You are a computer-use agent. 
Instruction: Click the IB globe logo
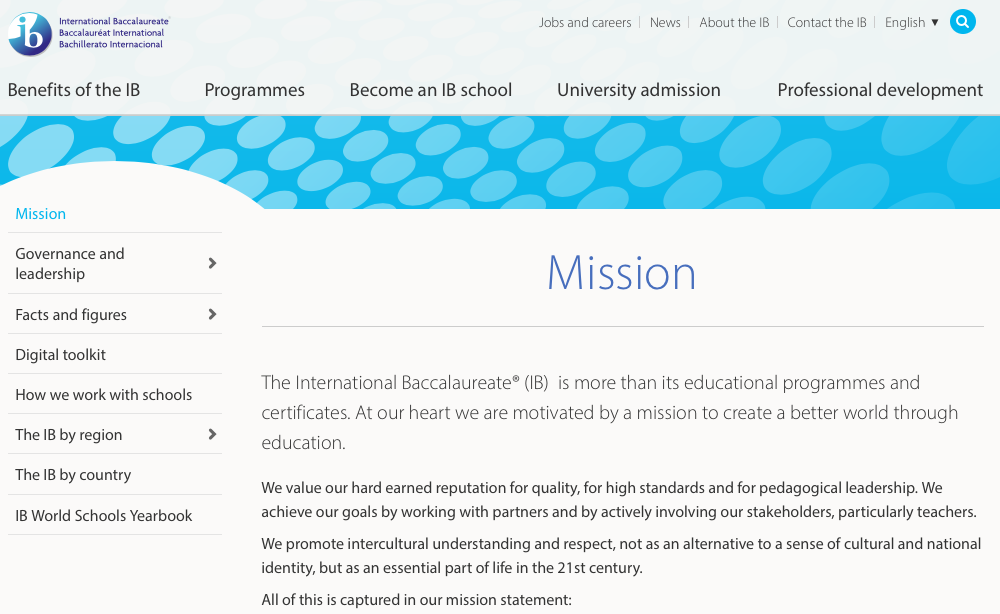tap(30, 34)
